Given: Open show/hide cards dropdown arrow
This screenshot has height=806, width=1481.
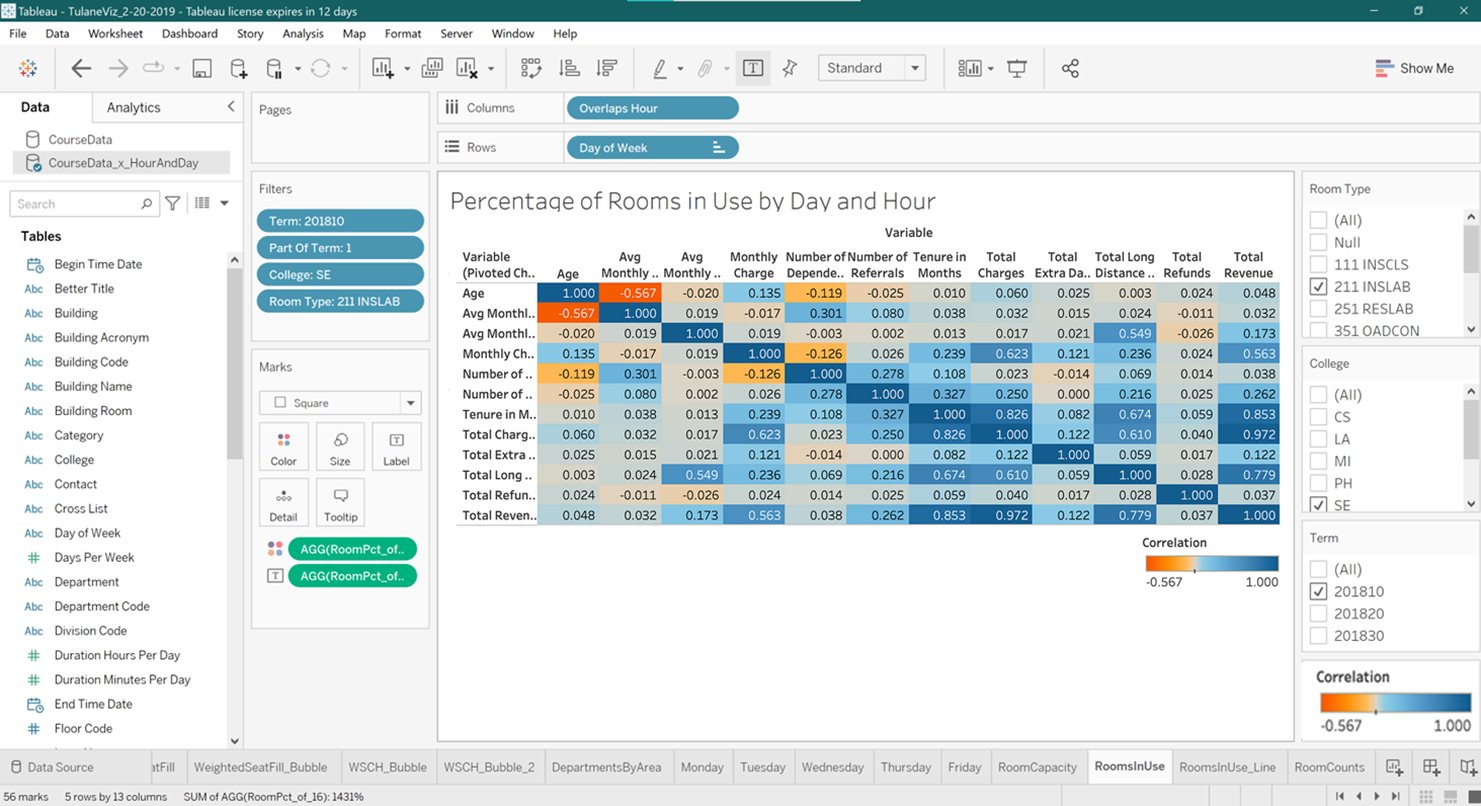Looking at the screenshot, I should point(991,69).
